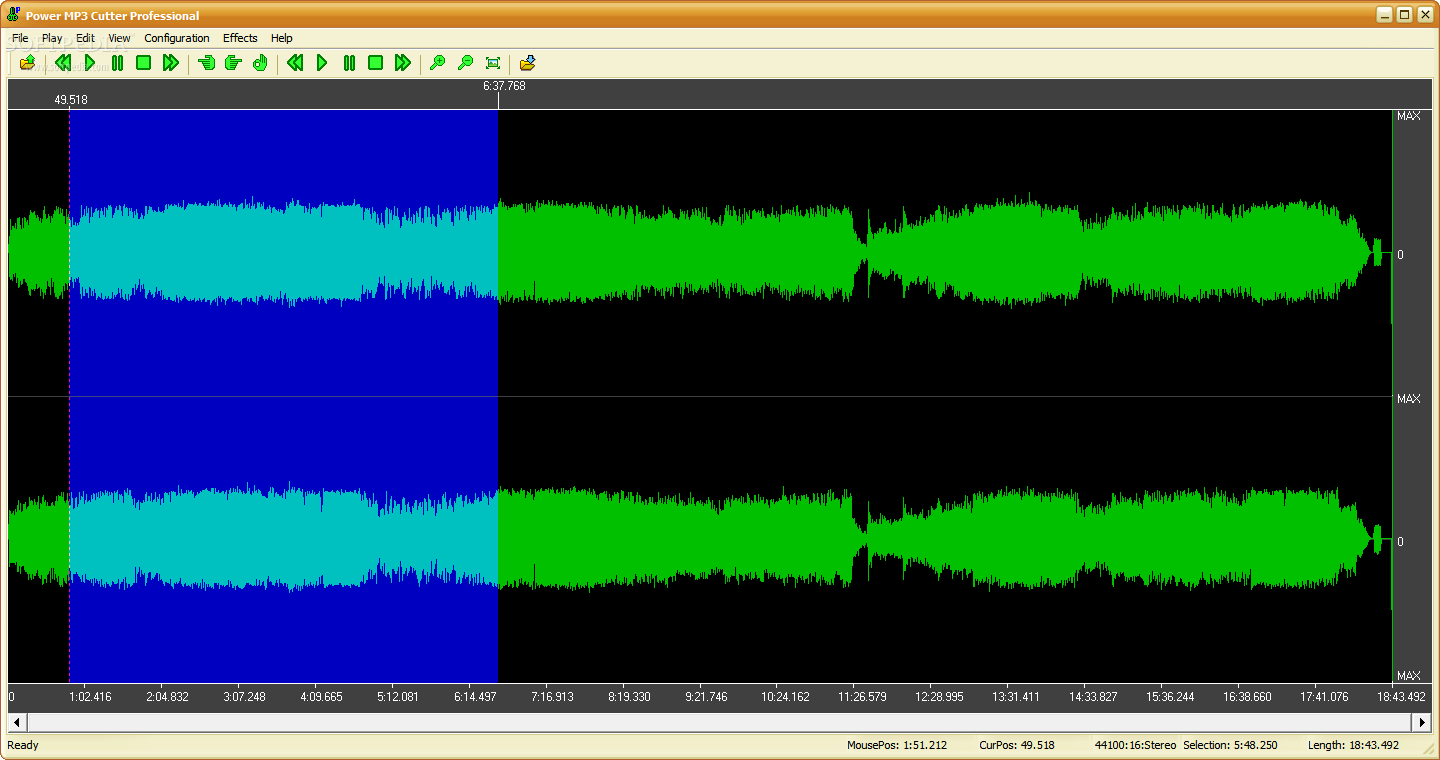The height and width of the screenshot is (760, 1440).
Task: Click the 16:38.660 time ruler label
Action: [x=1247, y=697]
